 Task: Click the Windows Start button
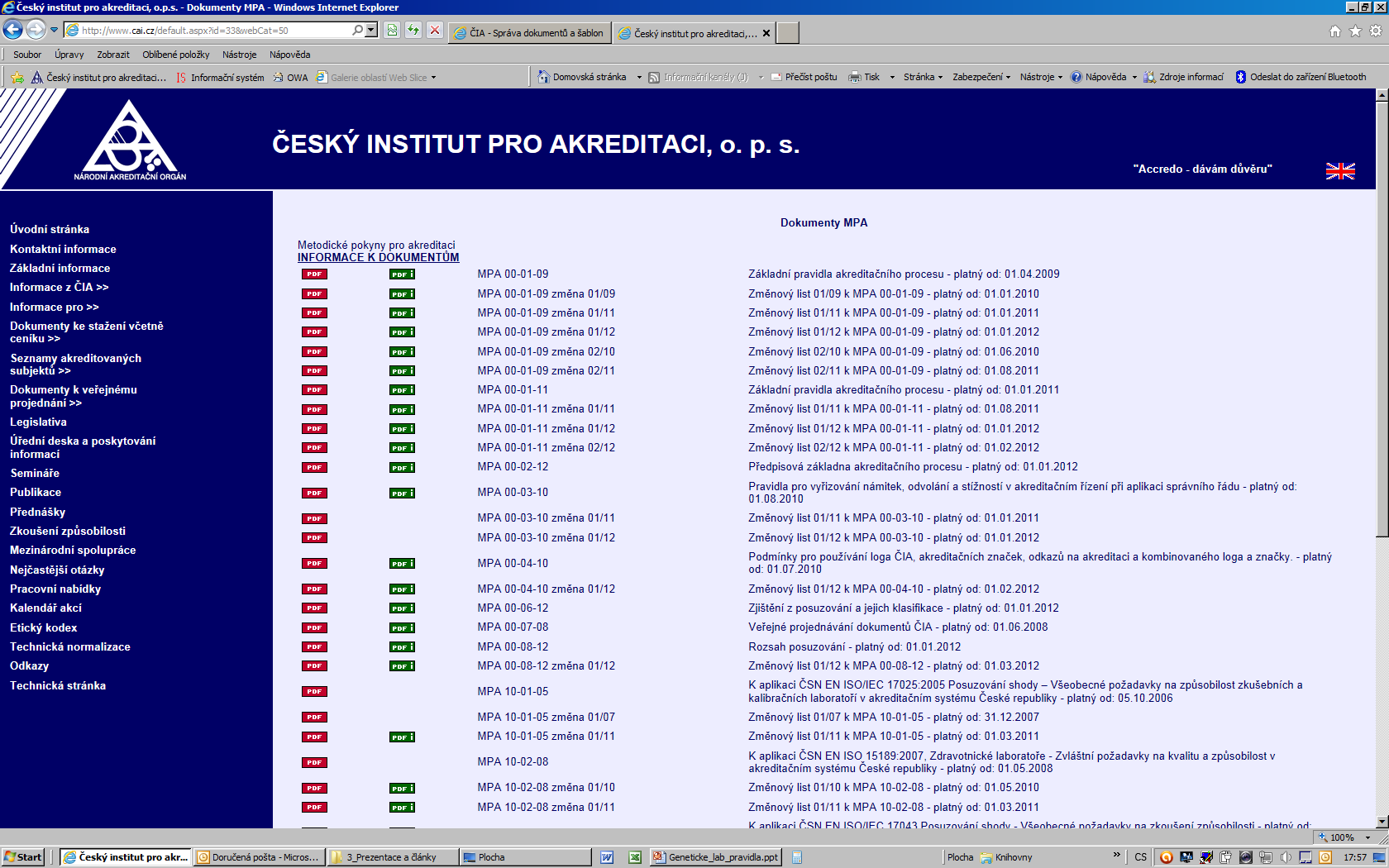click(22, 857)
